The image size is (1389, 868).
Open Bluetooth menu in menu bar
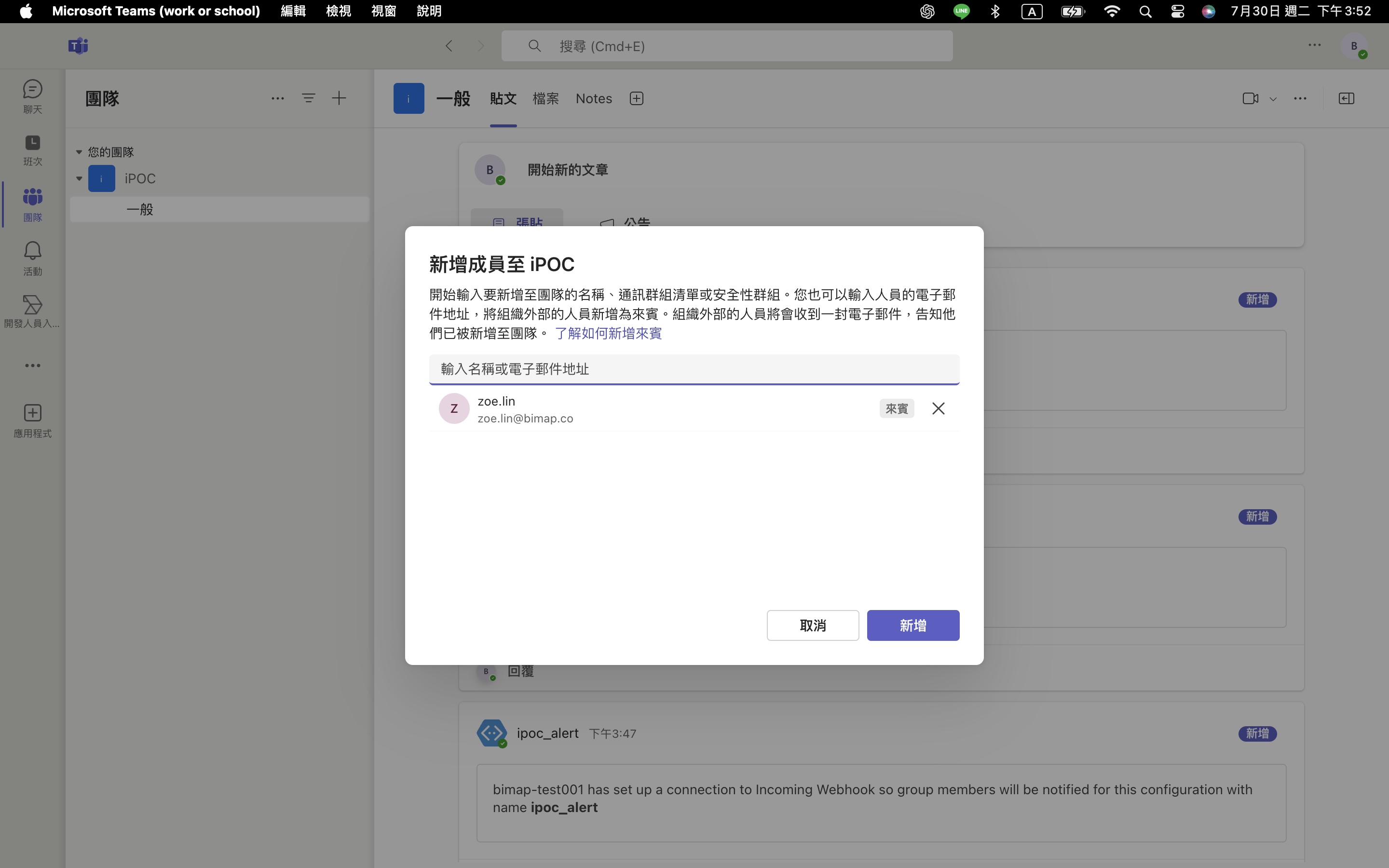tap(996, 12)
